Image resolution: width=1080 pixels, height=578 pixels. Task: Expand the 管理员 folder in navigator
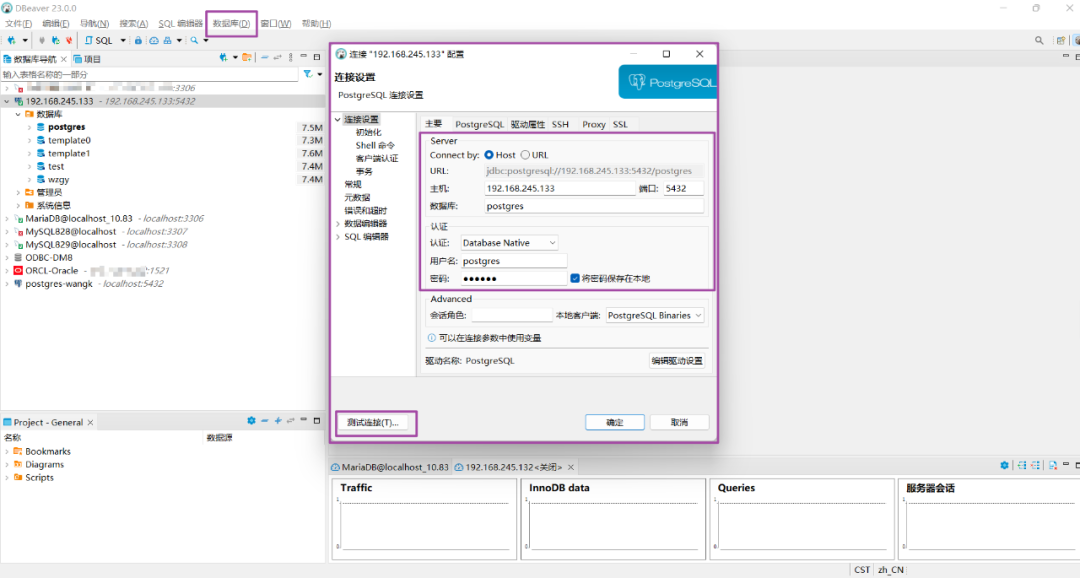point(18,192)
